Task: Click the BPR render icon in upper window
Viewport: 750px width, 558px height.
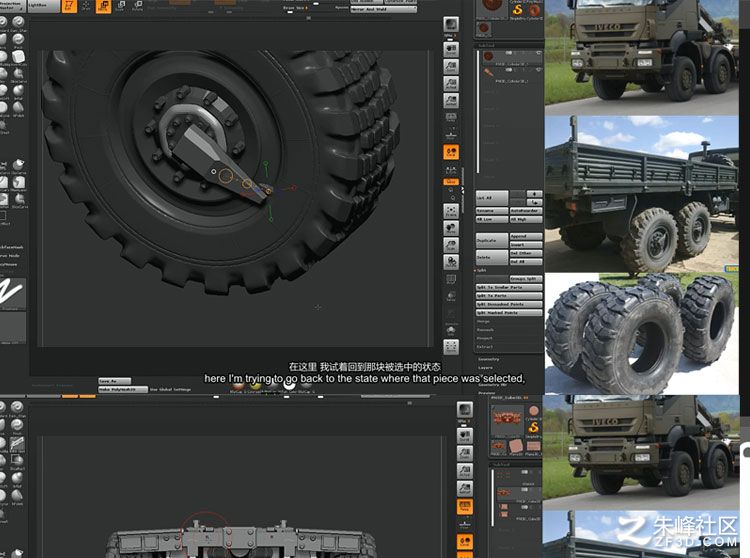Action: (x=451, y=24)
